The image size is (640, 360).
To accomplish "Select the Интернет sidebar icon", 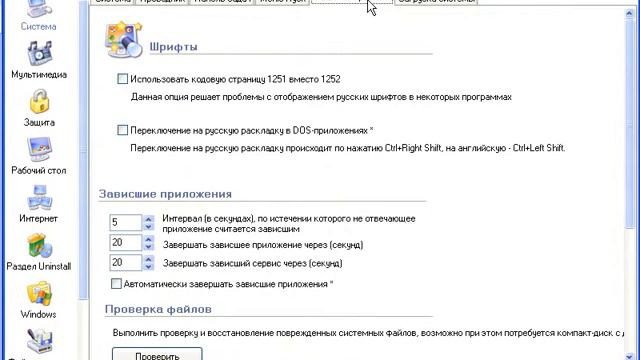I will click(x=39, y=197).
